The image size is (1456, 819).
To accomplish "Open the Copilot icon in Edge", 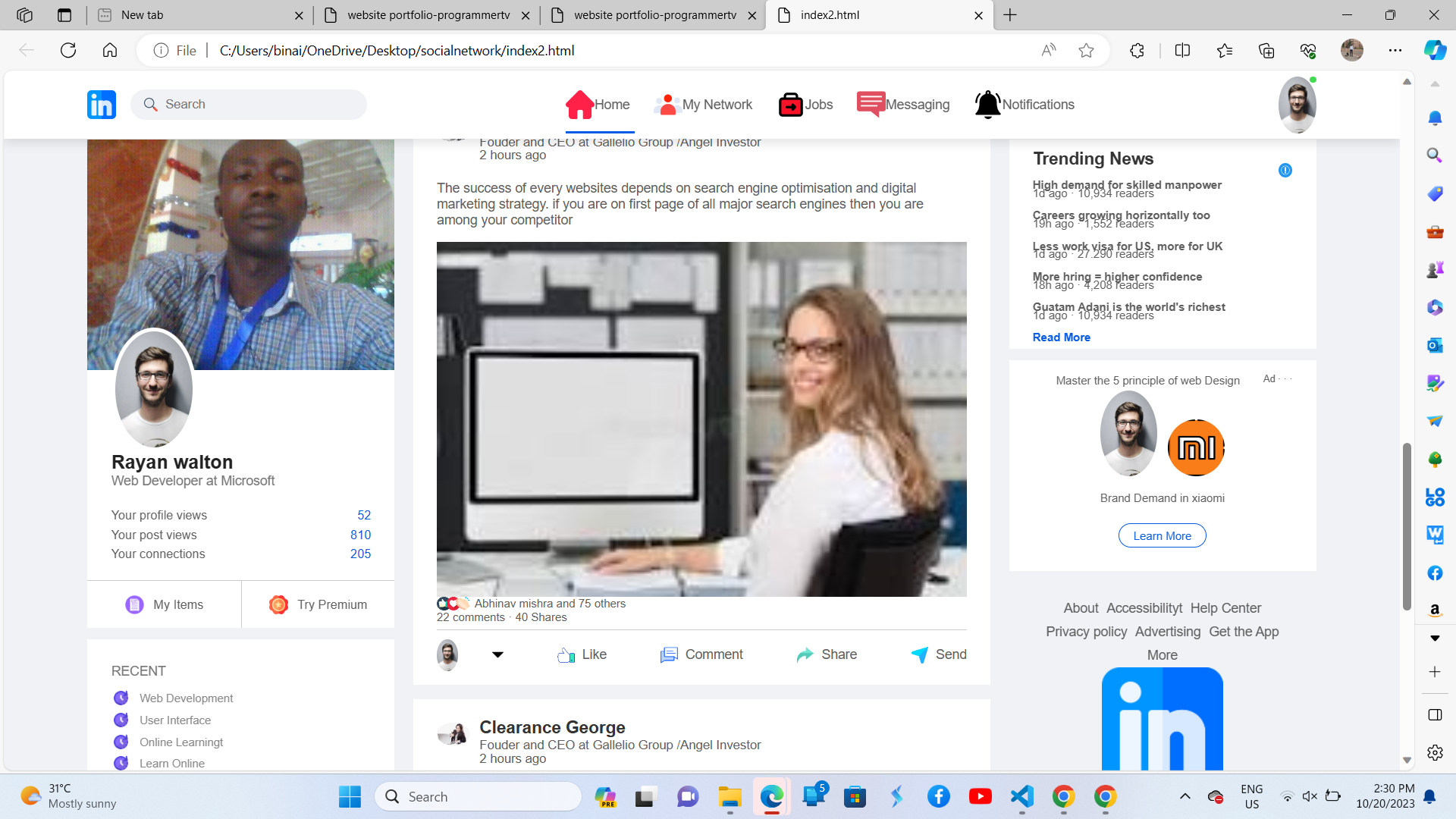I will click(x=1435, y=50).
